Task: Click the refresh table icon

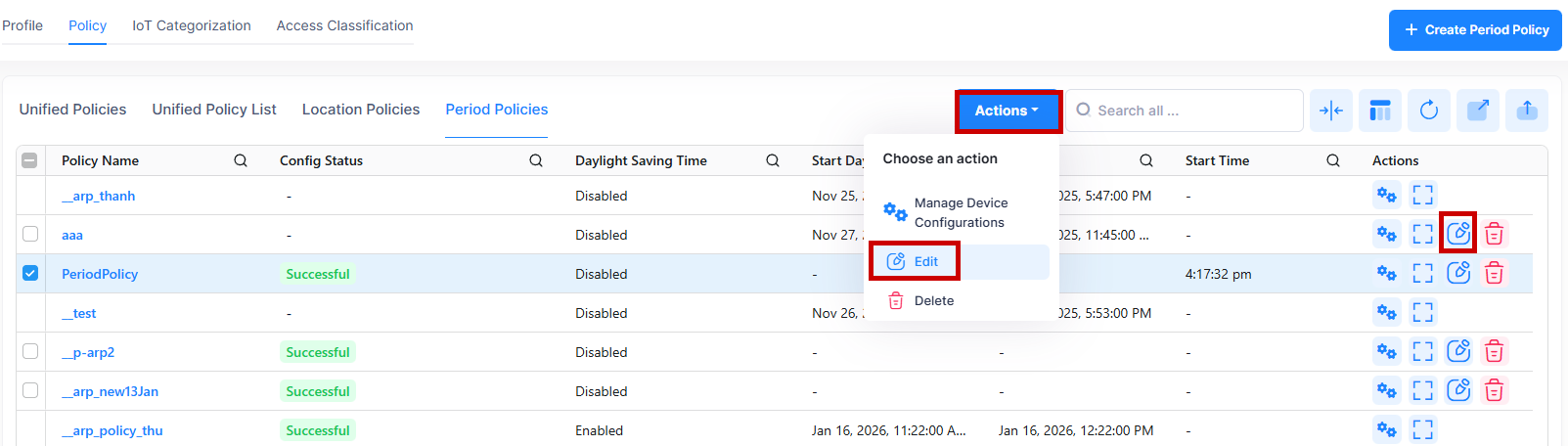Action: [x=1428, y=111]
